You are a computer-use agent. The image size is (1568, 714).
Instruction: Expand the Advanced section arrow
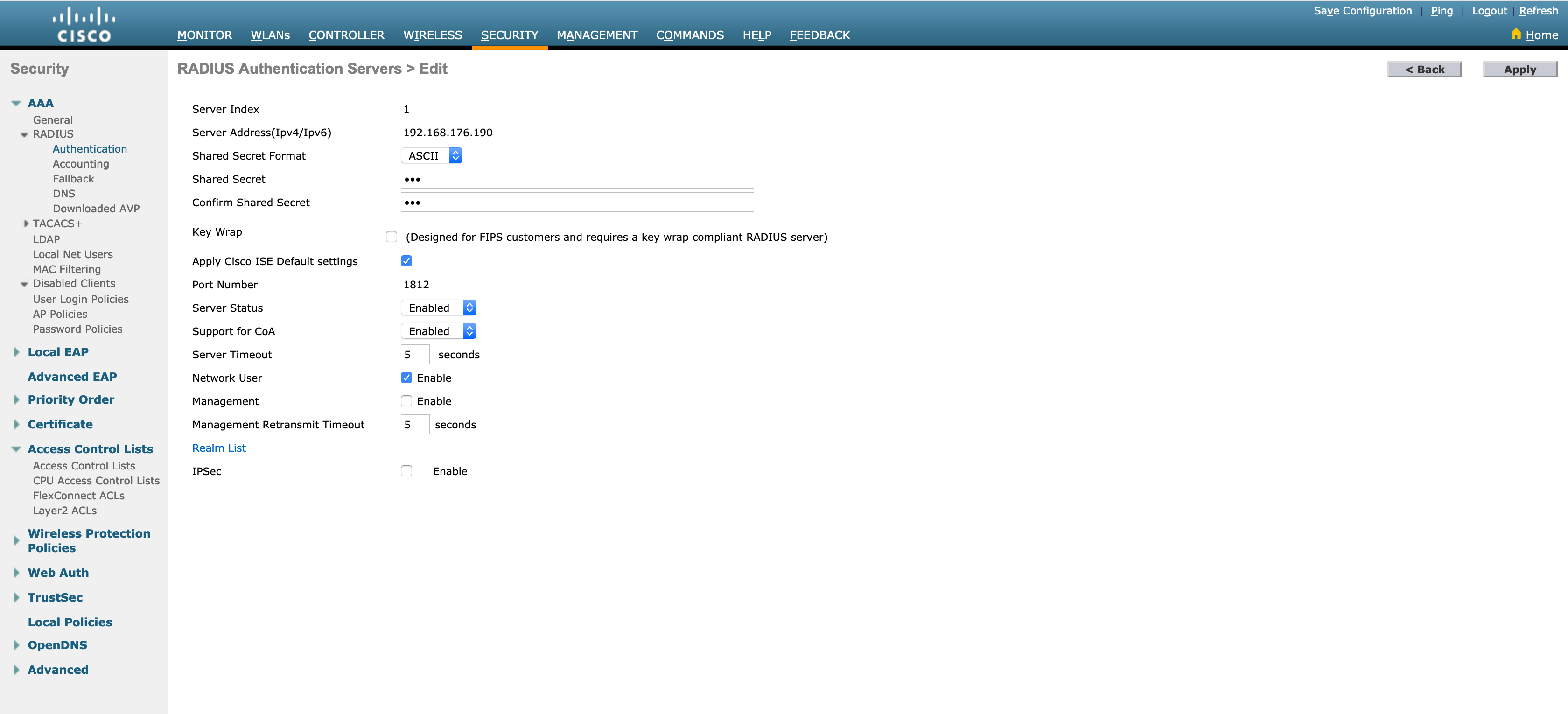point(16,670)
